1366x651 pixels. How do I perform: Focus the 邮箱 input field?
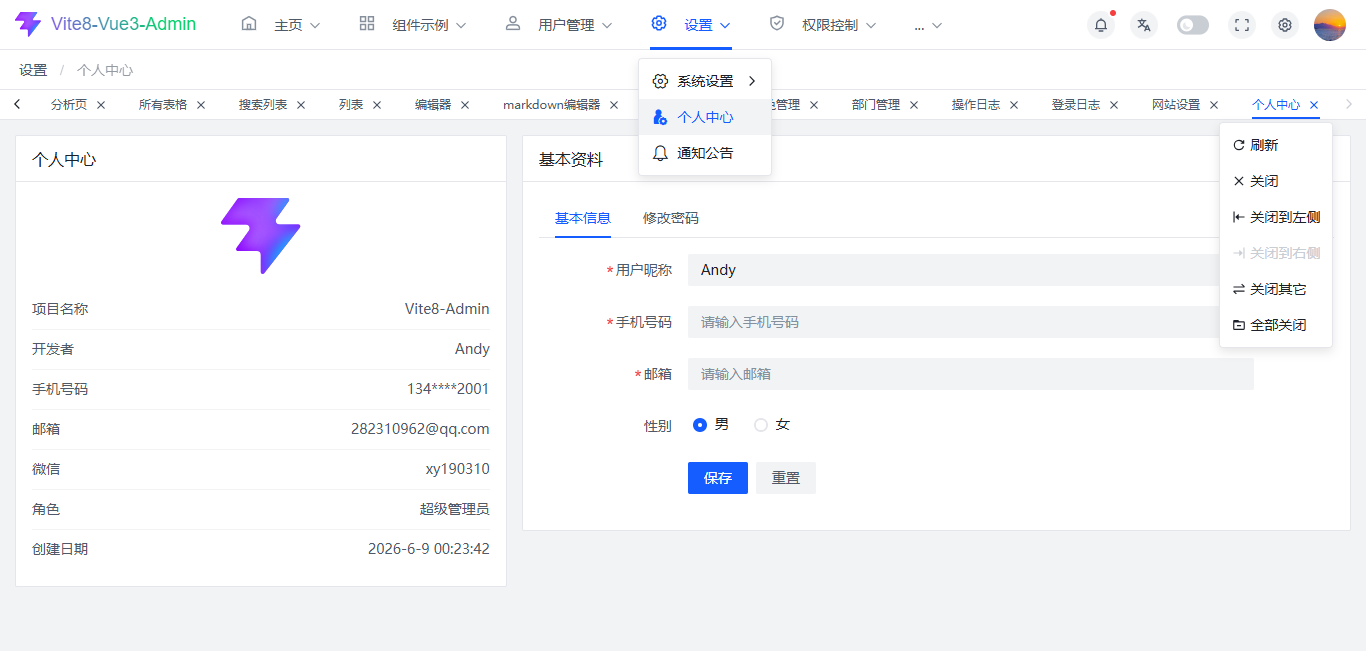tap(970, 374)
